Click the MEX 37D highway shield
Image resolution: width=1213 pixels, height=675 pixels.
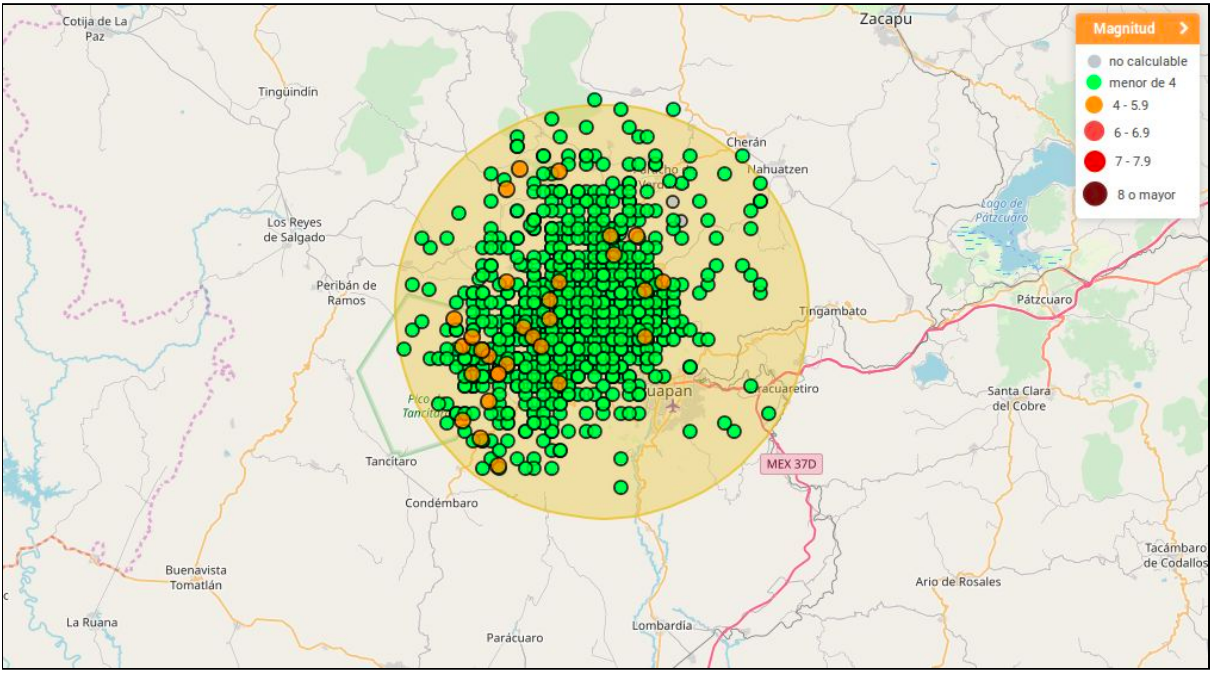(x=790, y=464)
